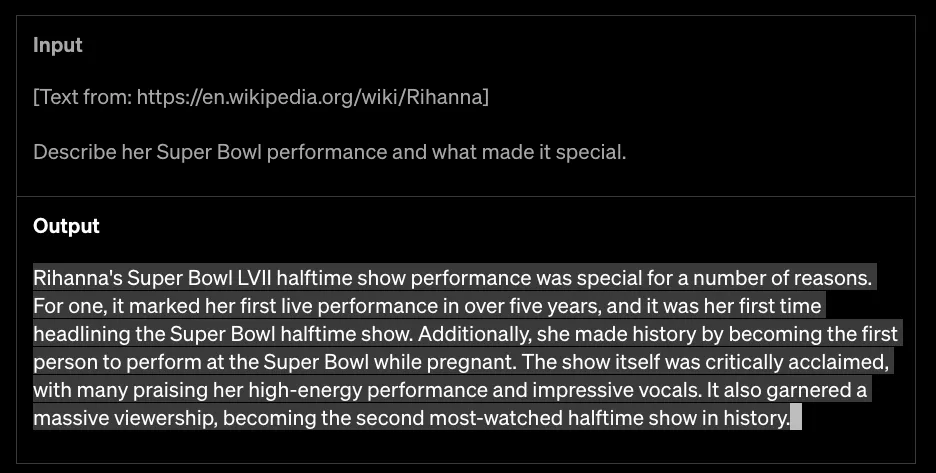This screenshot has width=936, height=473.
Task: Click the "Input" section heading
Action: (x=58, y=45)
